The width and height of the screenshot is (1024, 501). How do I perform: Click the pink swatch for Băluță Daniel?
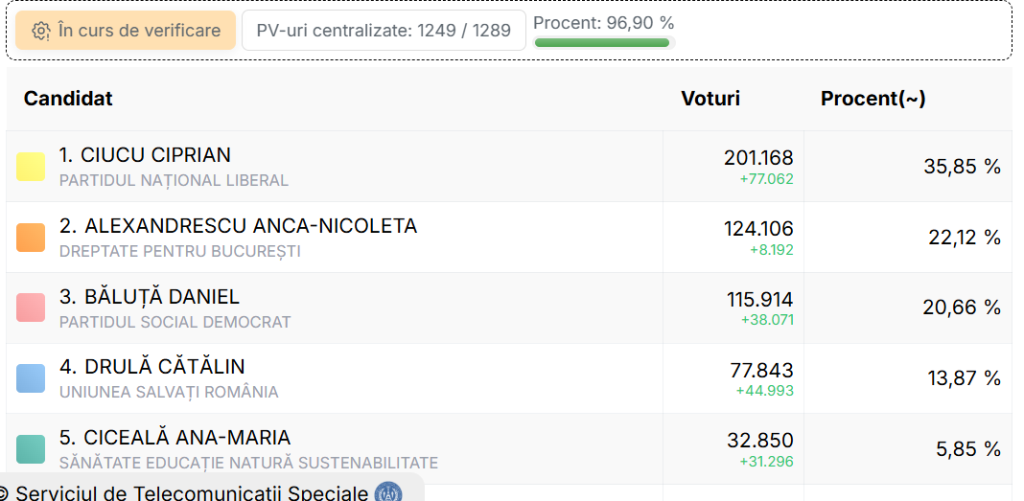click(x=31, y=308)
